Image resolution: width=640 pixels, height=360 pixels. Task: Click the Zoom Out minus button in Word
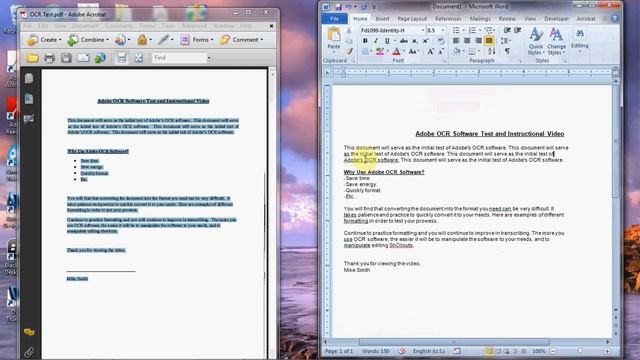[553, 351]
